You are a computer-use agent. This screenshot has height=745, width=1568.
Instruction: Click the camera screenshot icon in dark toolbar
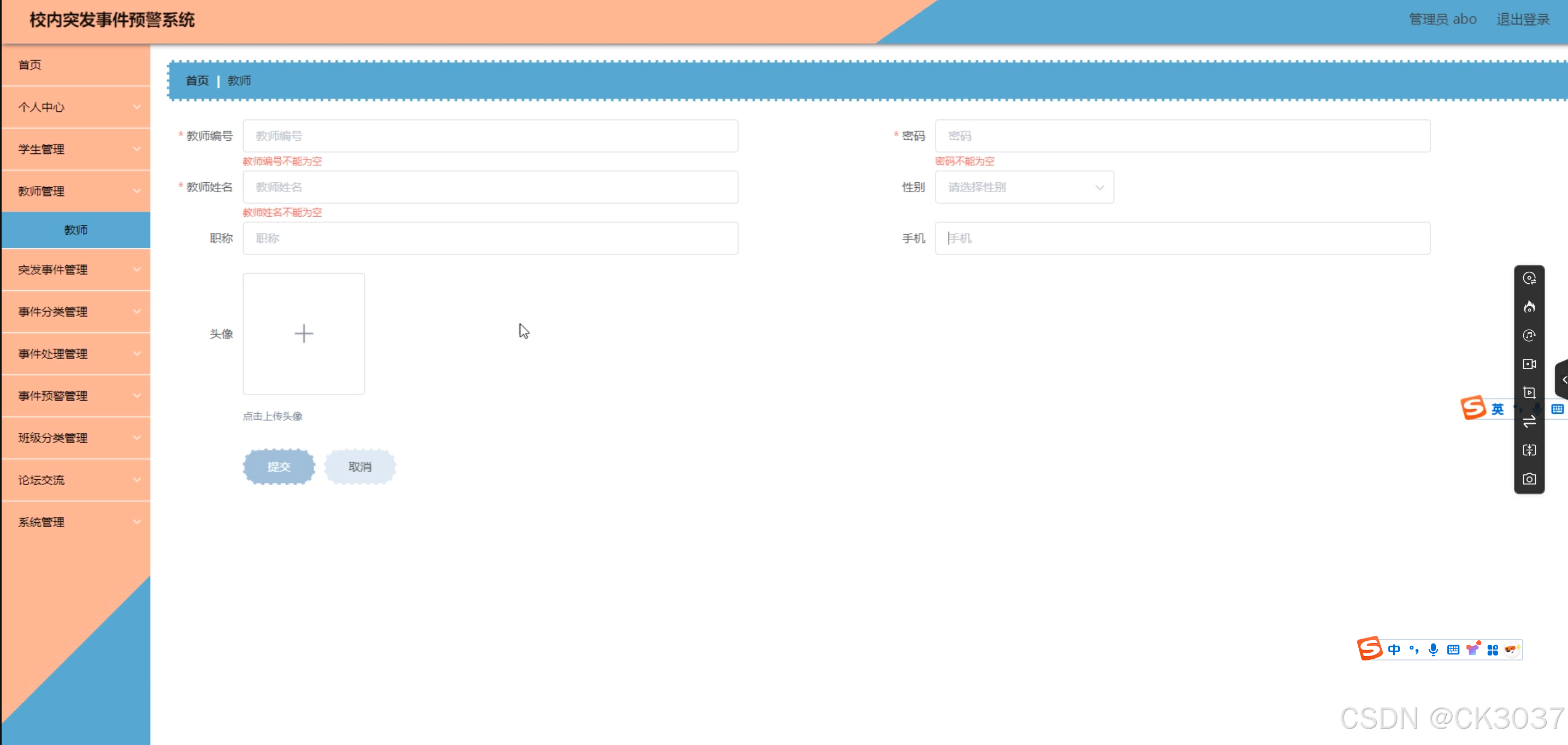[1529, 479]
